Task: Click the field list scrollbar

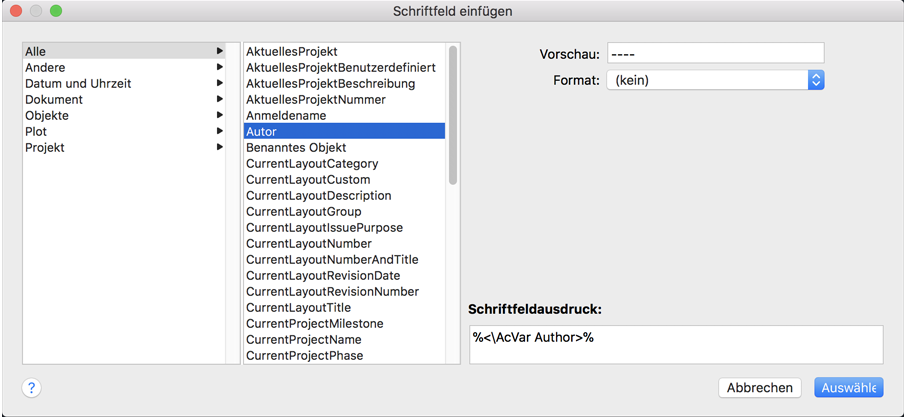Action: click(453, 115)
